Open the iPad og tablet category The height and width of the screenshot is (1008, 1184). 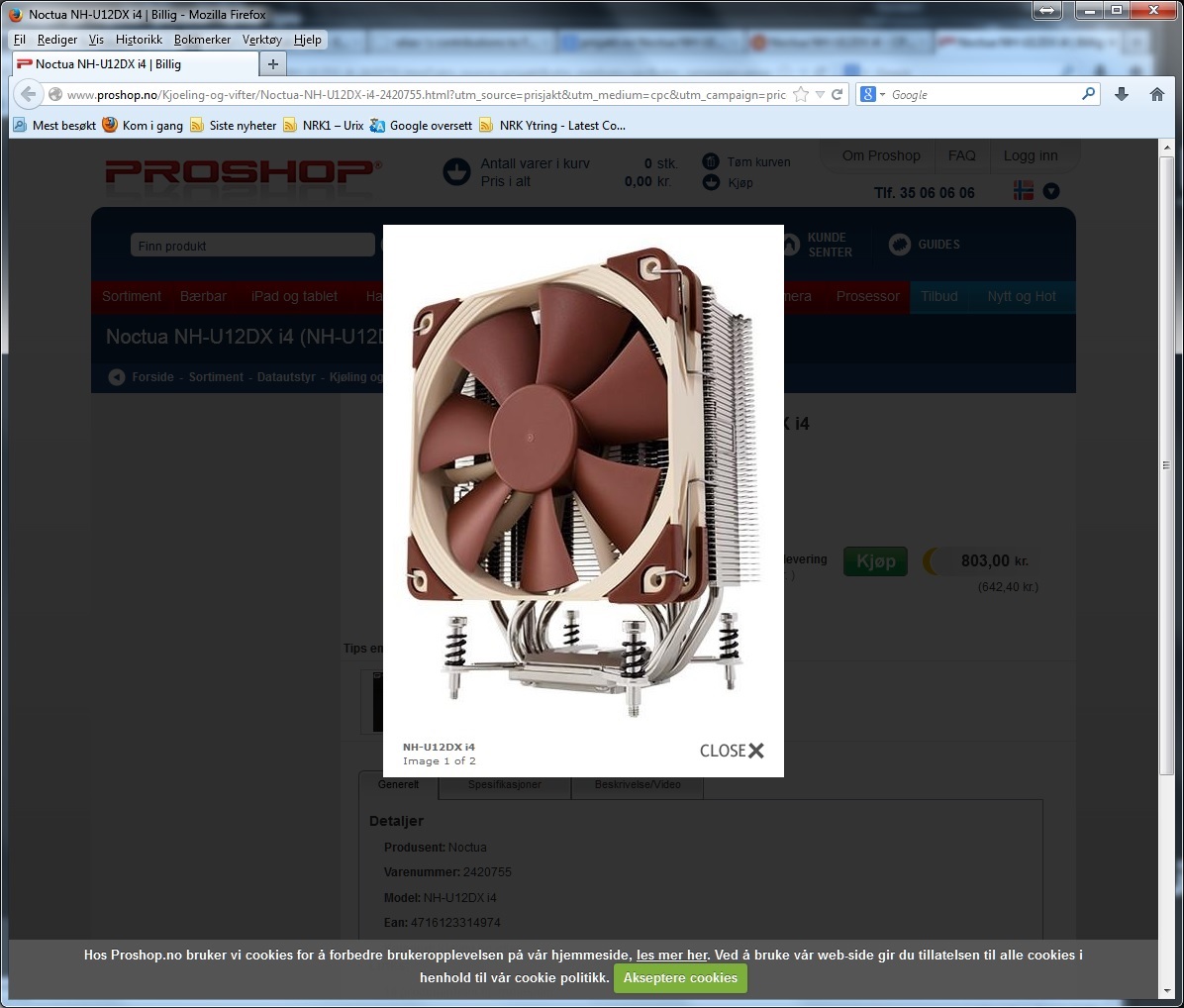(294, 296)
